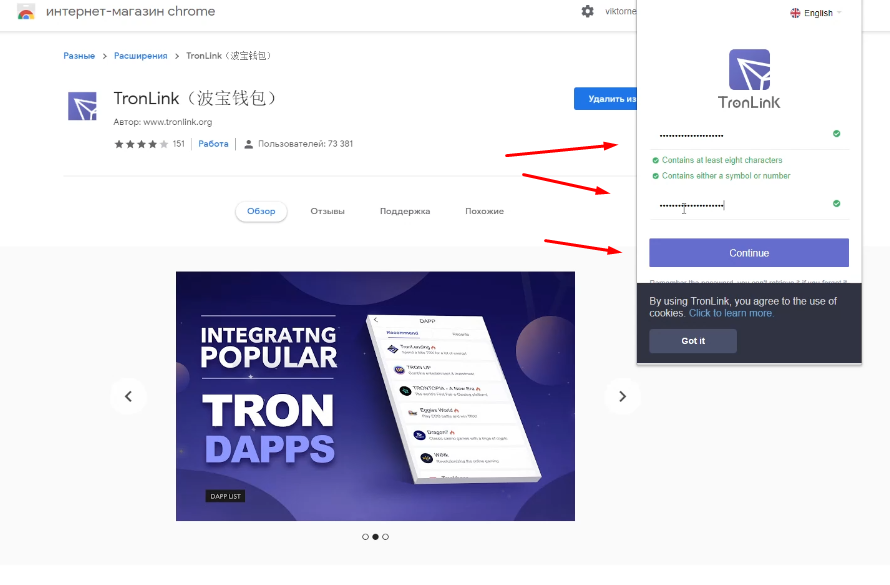Open the Работа category link
890x585 pixels.
click(x=213, y=144)
